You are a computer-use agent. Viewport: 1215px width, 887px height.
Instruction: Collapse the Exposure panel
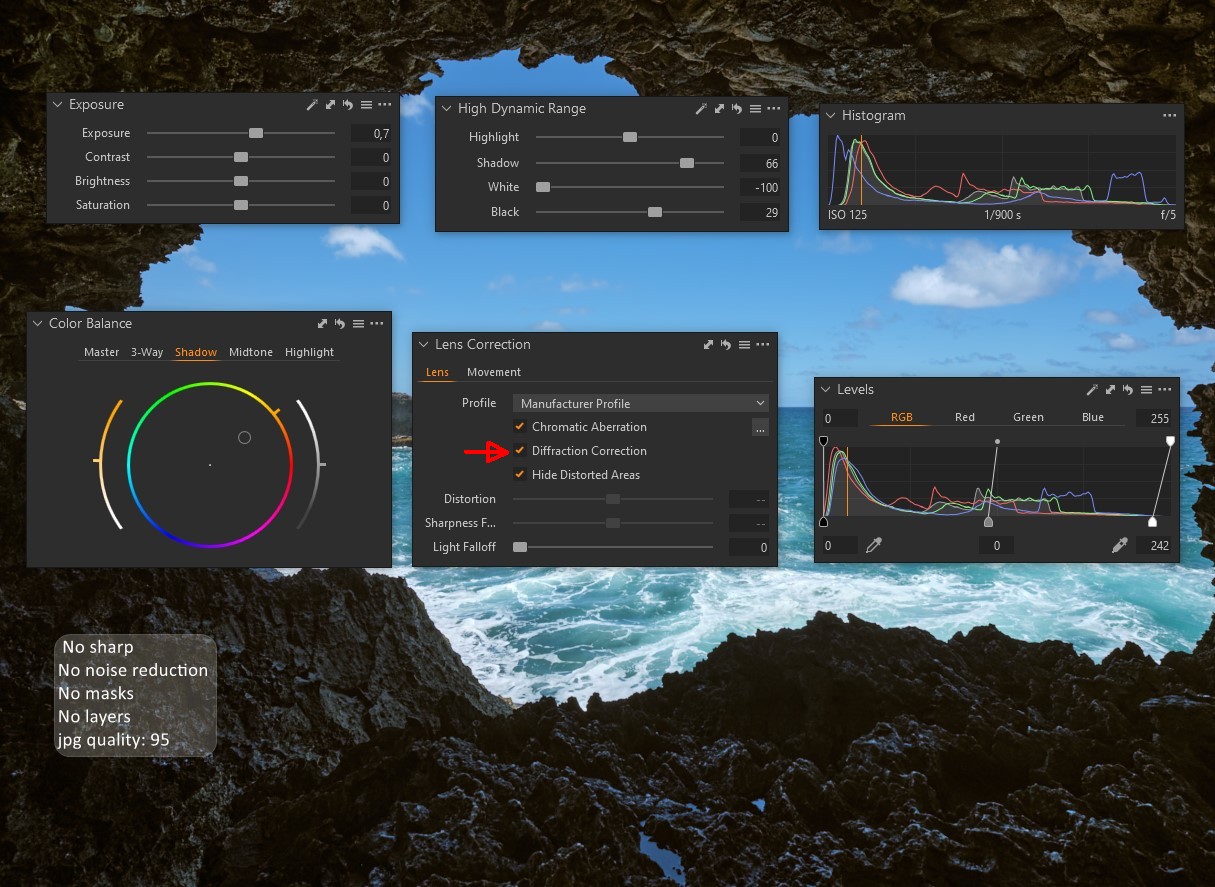[x=57, y=105]
